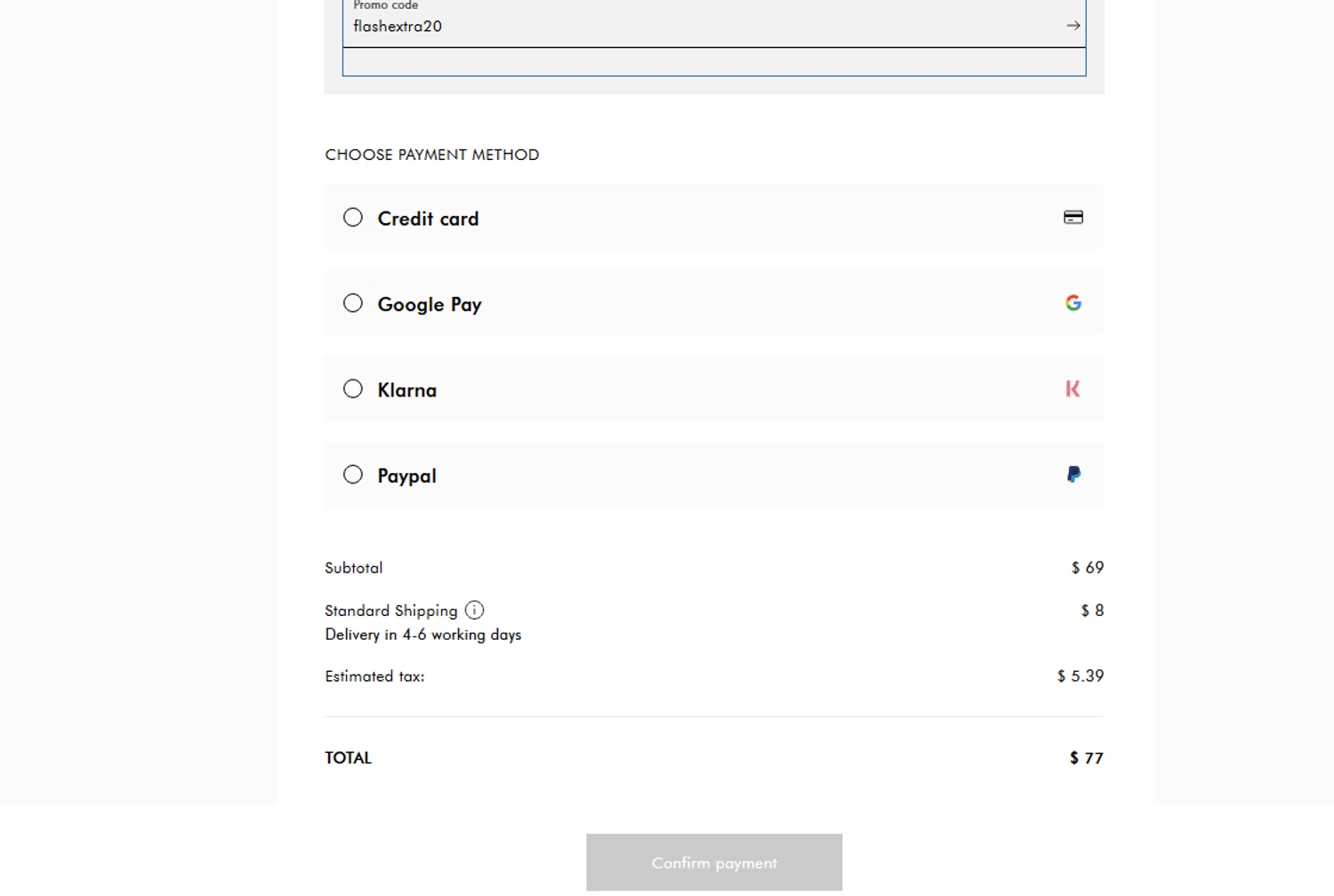Click the TOTAL label
This screenshot has height=896, width=1334.
click(348, 758)
